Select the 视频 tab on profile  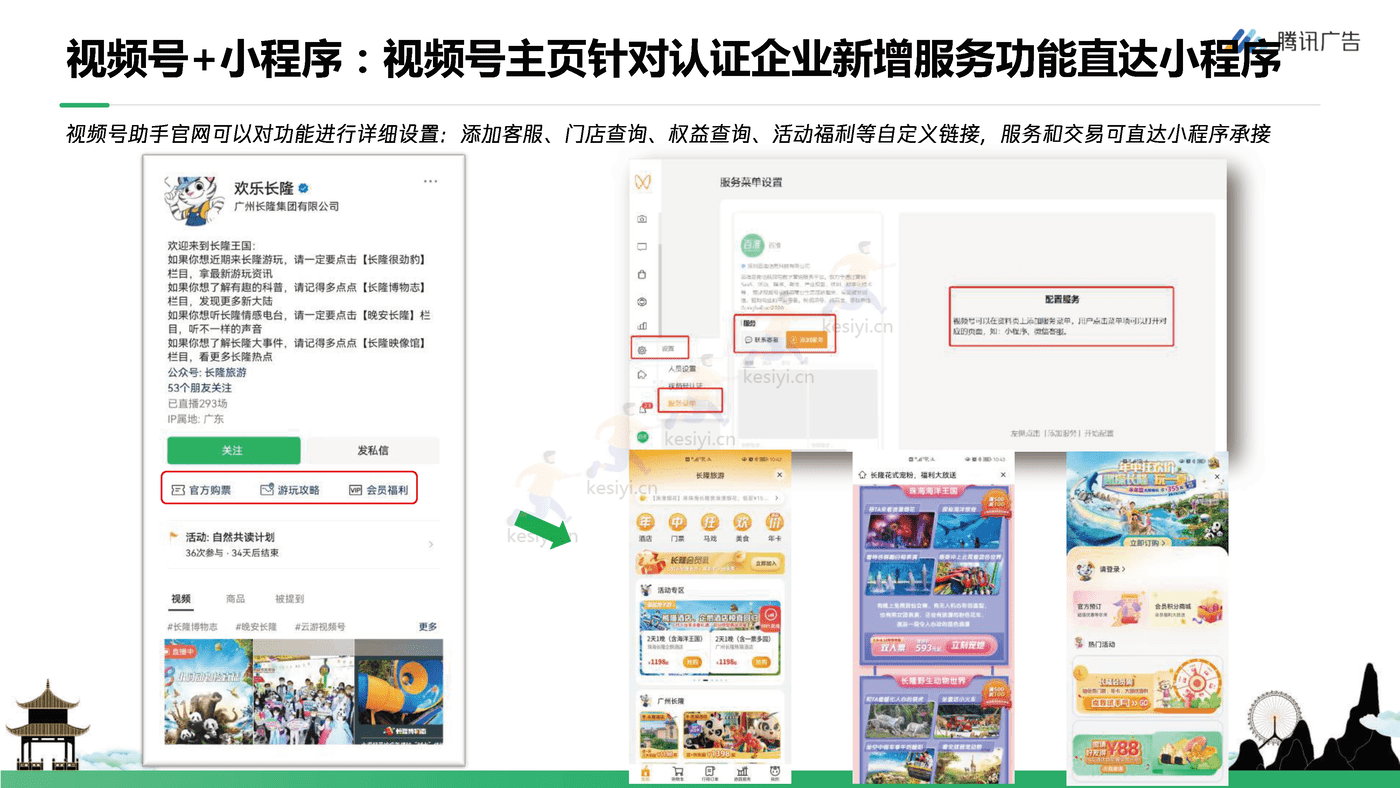[x=180, y=599]
